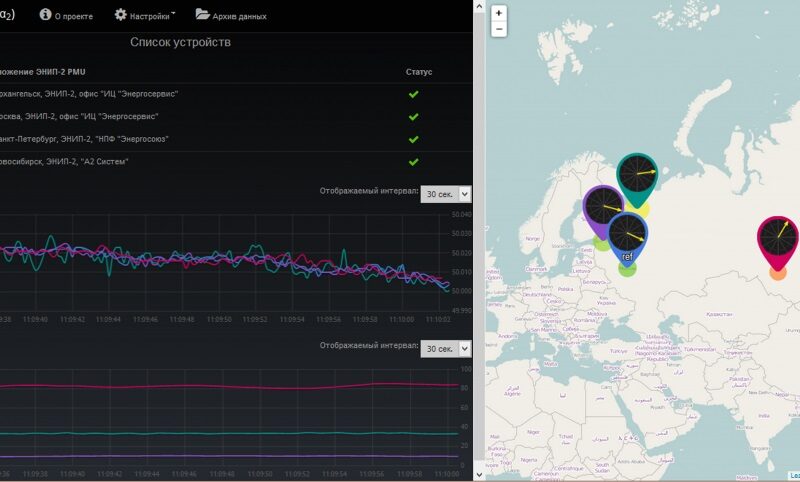Screen dimensions: 800x482
Task: Select the teal phasor marker on map
Action: 635,176
